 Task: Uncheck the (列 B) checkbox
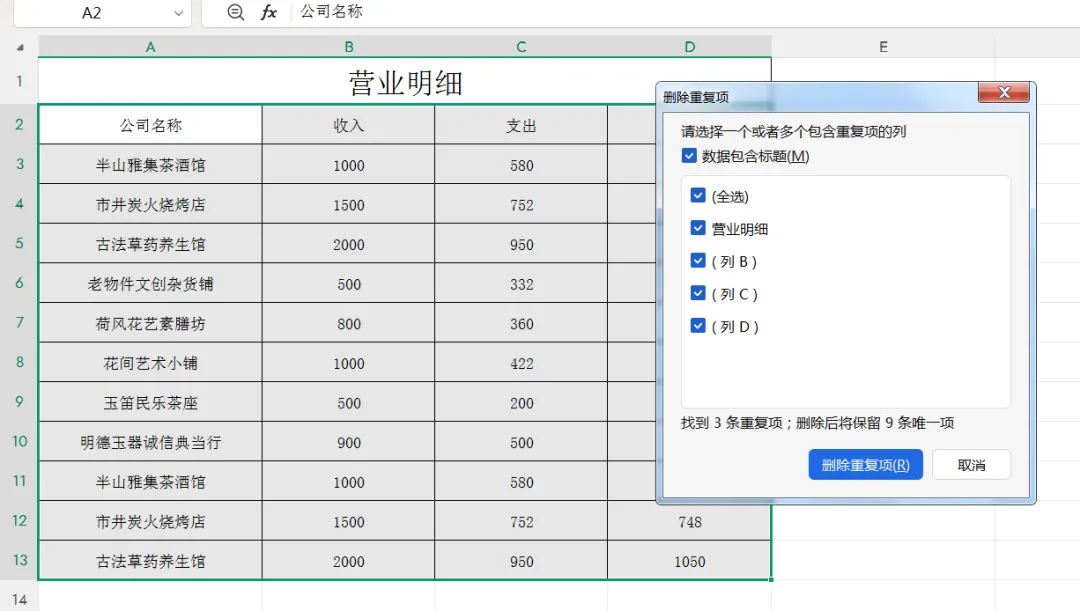click(x=698, y=261)
